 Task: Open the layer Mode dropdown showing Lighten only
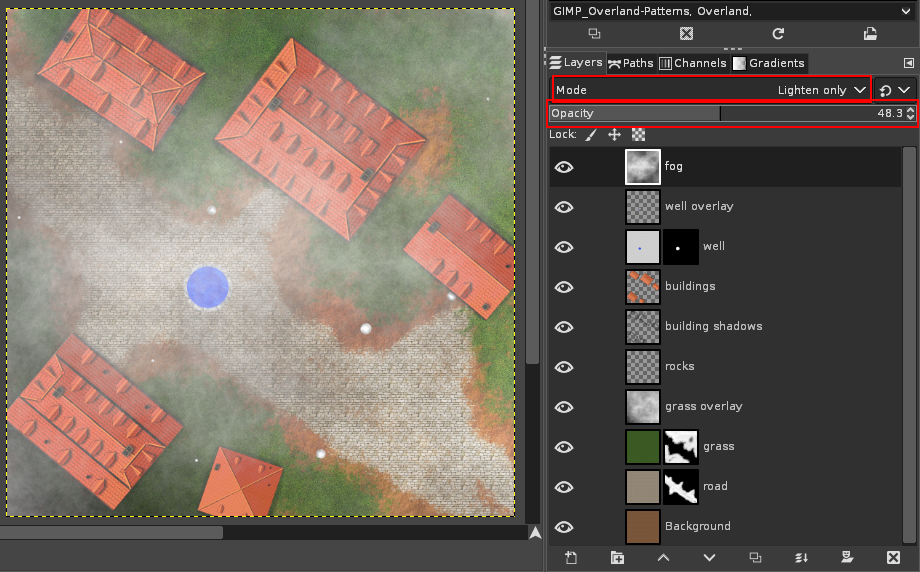(x=711, y=90)
